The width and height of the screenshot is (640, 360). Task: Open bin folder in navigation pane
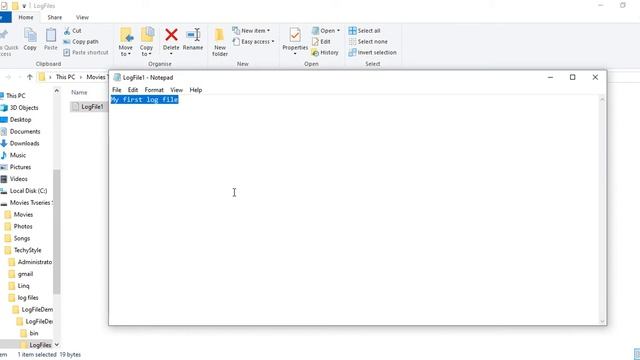click(33, 333)
